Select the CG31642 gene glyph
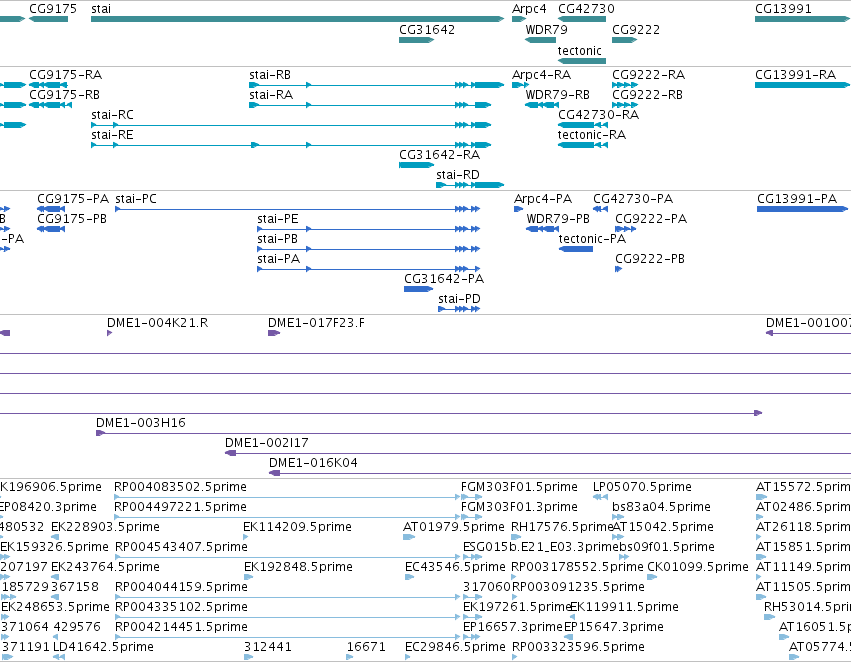 click(x=416, y=40)
